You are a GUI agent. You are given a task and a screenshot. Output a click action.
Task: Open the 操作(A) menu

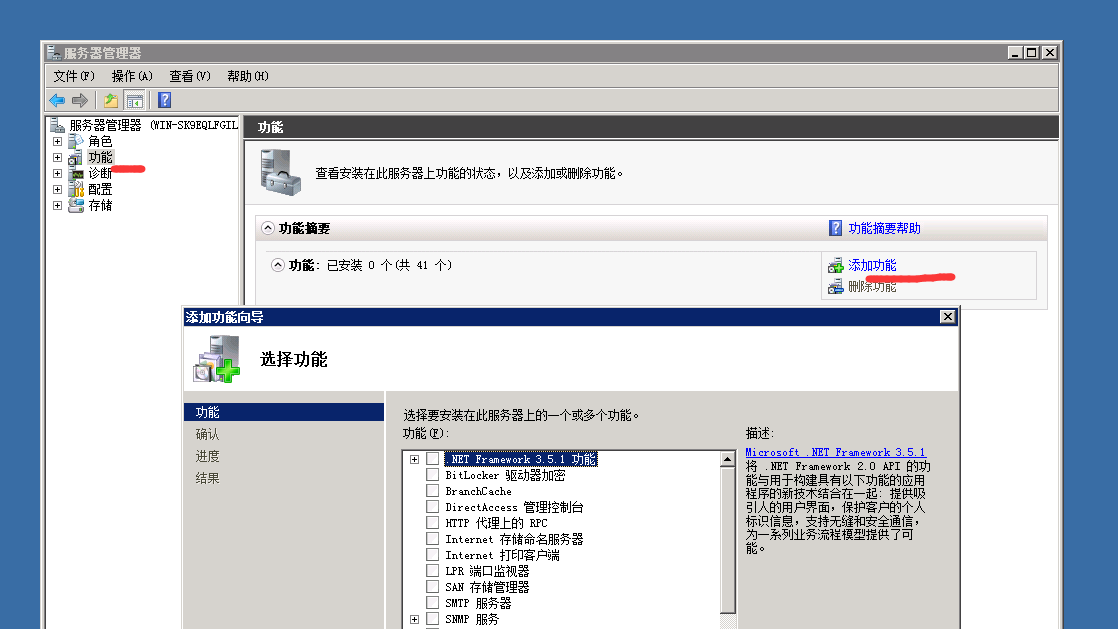(x=132, y=76)
